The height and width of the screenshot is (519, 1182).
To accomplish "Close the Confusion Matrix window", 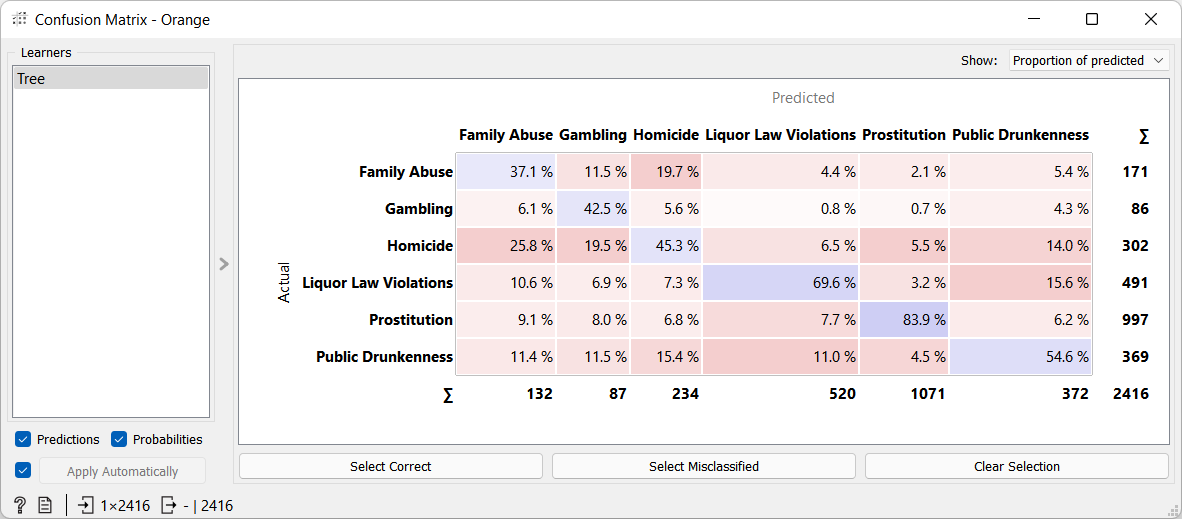I will point(1150,19).
